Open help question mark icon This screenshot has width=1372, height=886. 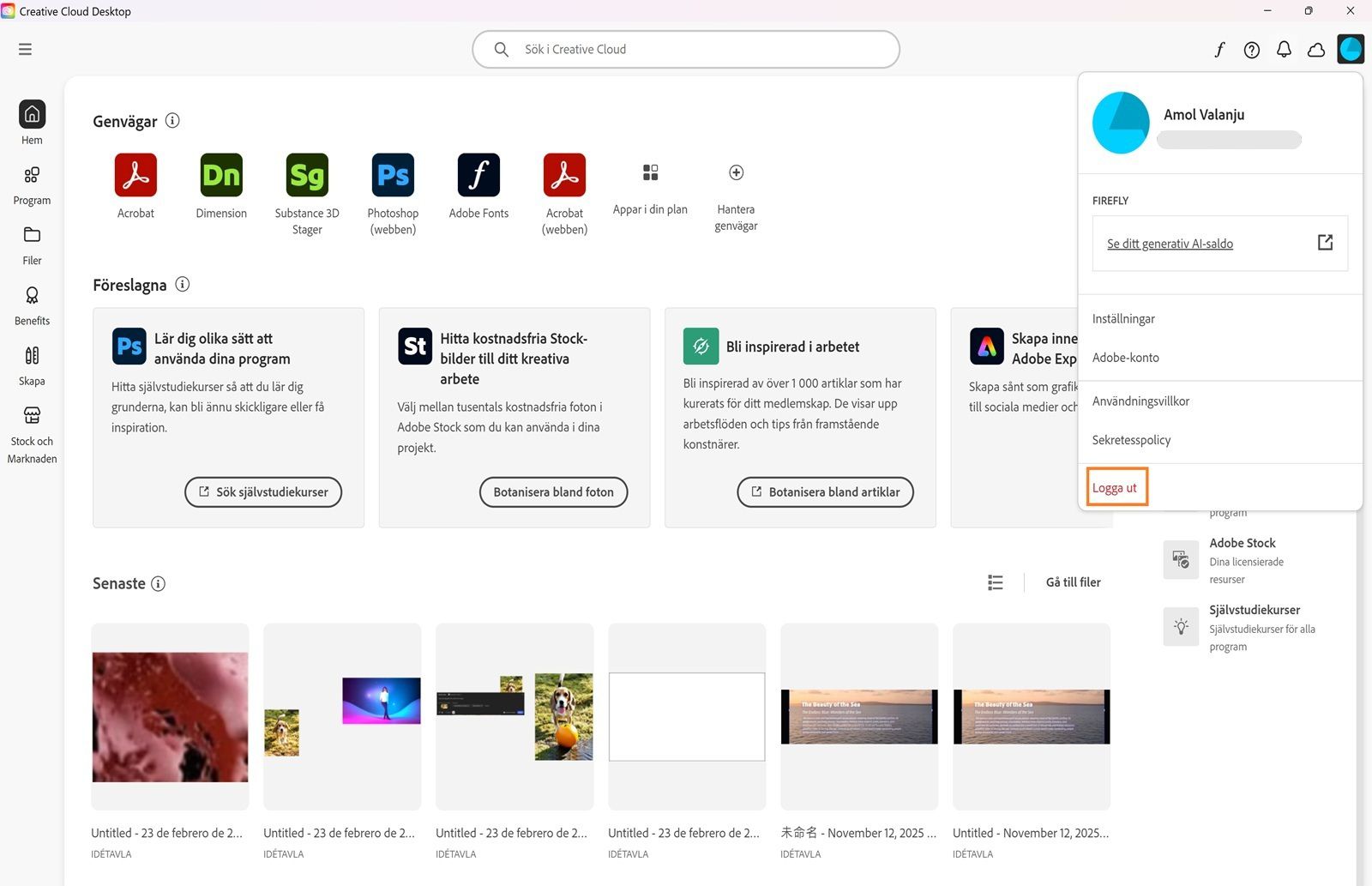click(1252, 50)
